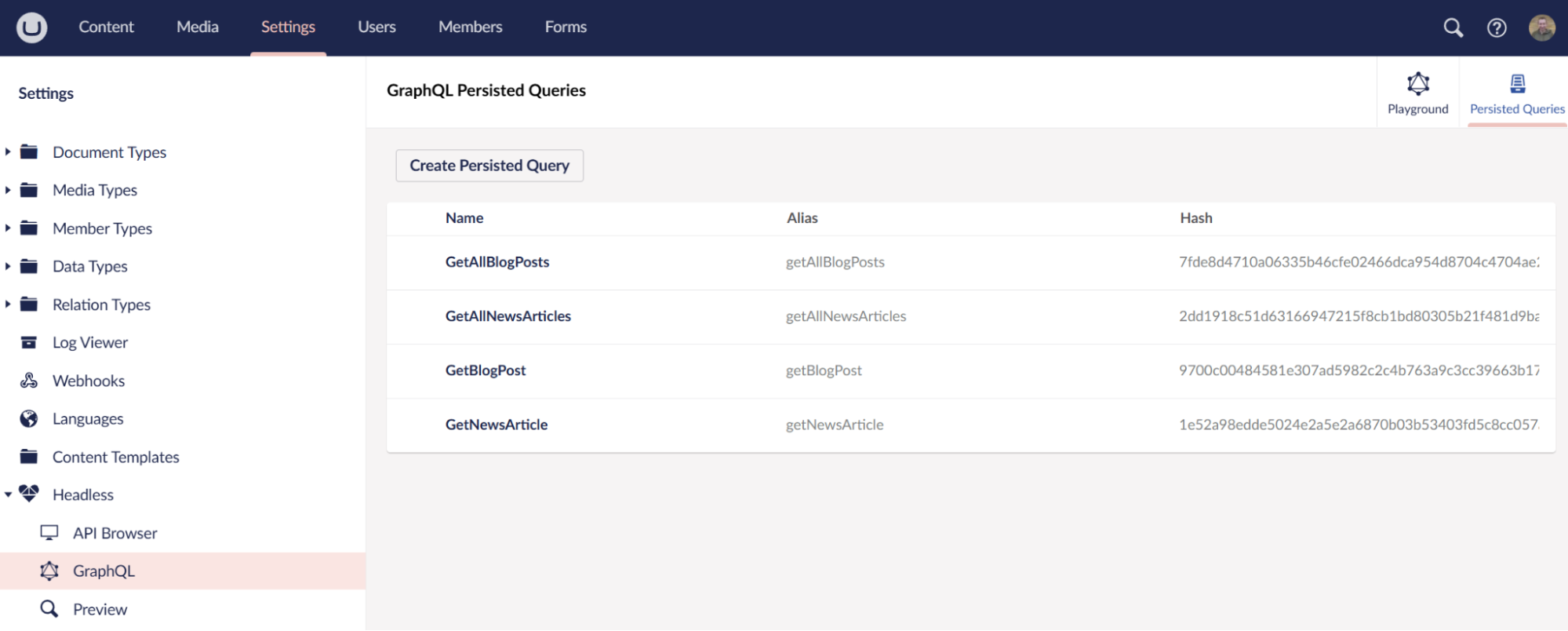Click the hash starting with 9700c004

pos(1359,370)
